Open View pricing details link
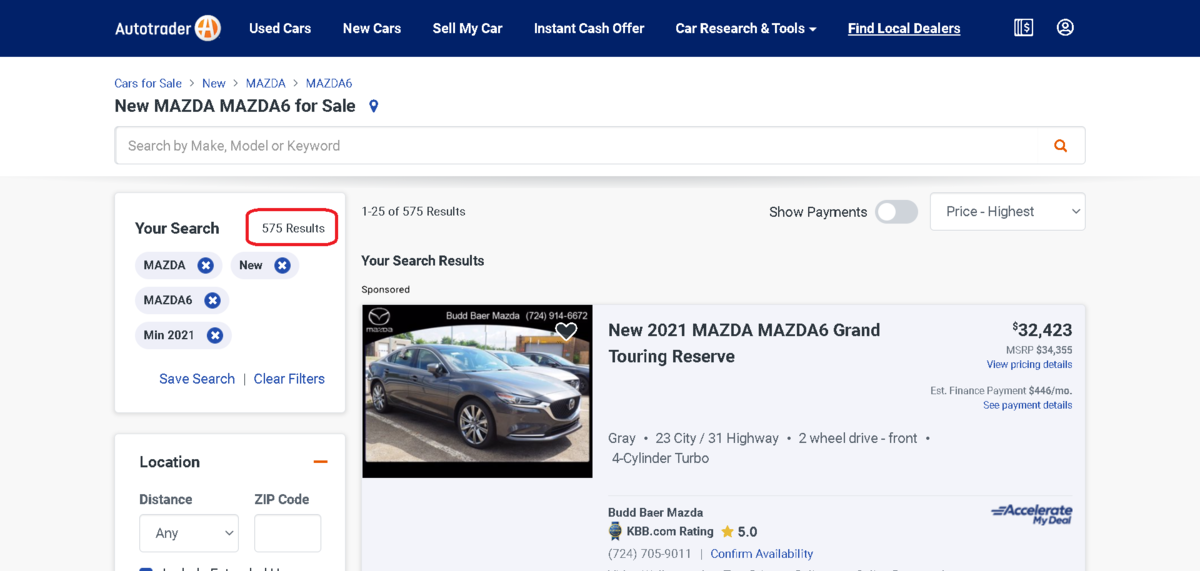1200x571 pixels. [x=1029, y=365]
